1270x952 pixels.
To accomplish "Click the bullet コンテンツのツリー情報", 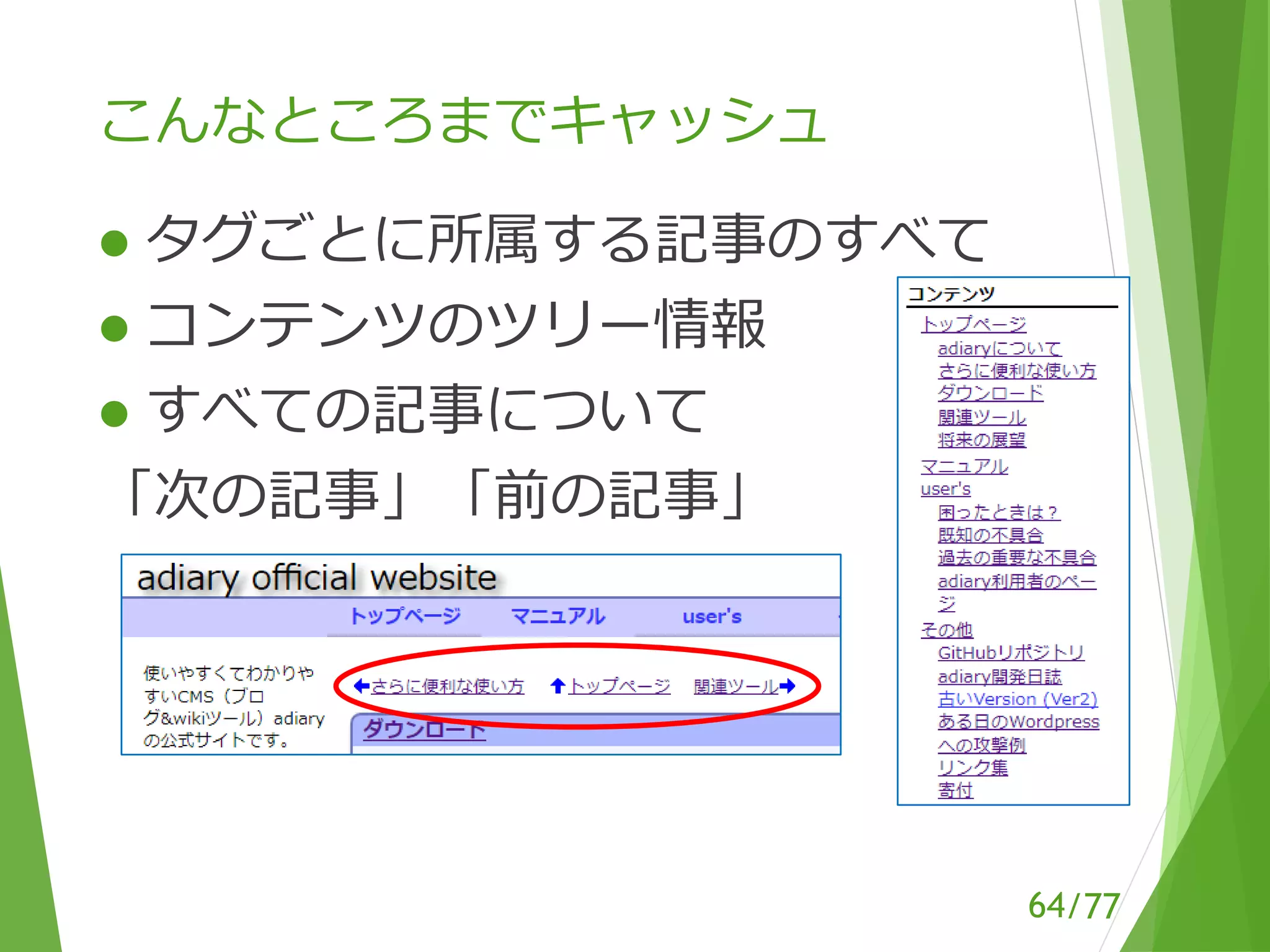I will [x=456, y=324].
